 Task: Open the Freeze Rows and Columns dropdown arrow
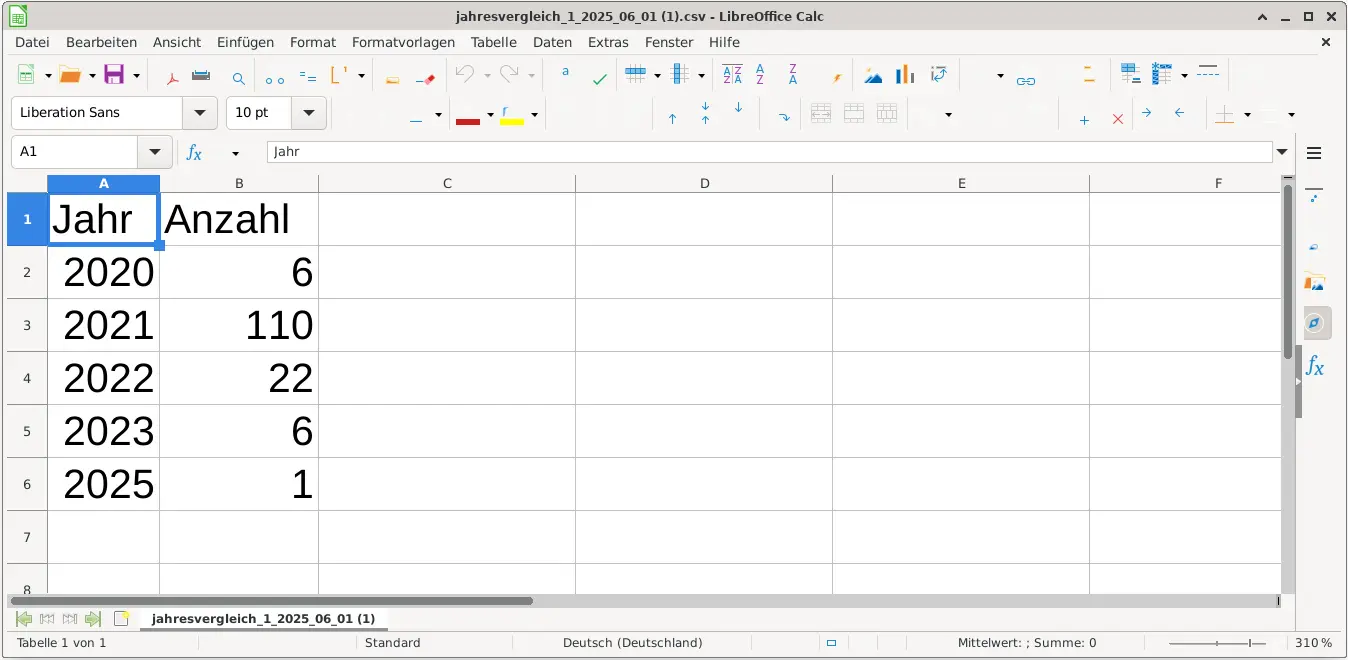1184,76
